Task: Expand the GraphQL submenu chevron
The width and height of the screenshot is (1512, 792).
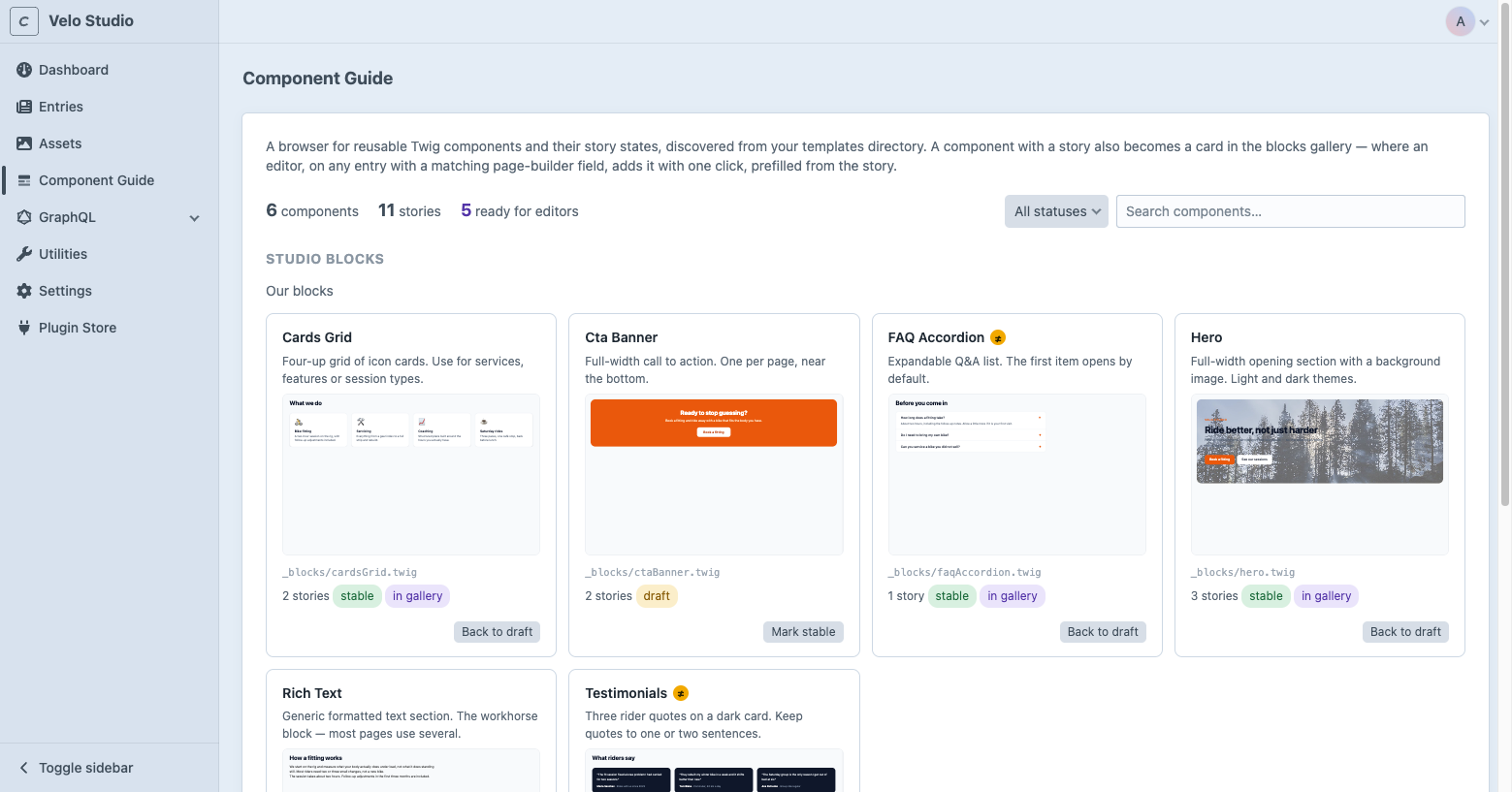Action: click(195, 218)
